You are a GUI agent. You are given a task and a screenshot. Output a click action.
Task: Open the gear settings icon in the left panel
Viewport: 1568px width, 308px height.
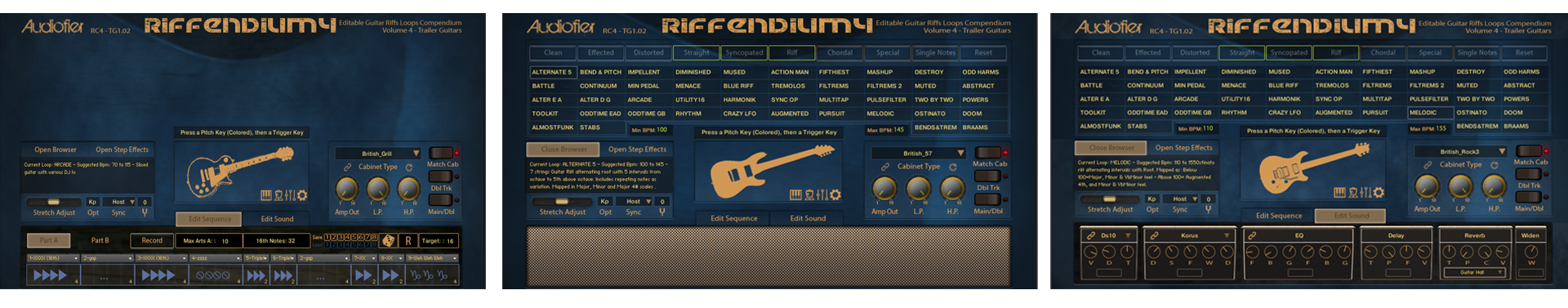(x=302, y=195)
